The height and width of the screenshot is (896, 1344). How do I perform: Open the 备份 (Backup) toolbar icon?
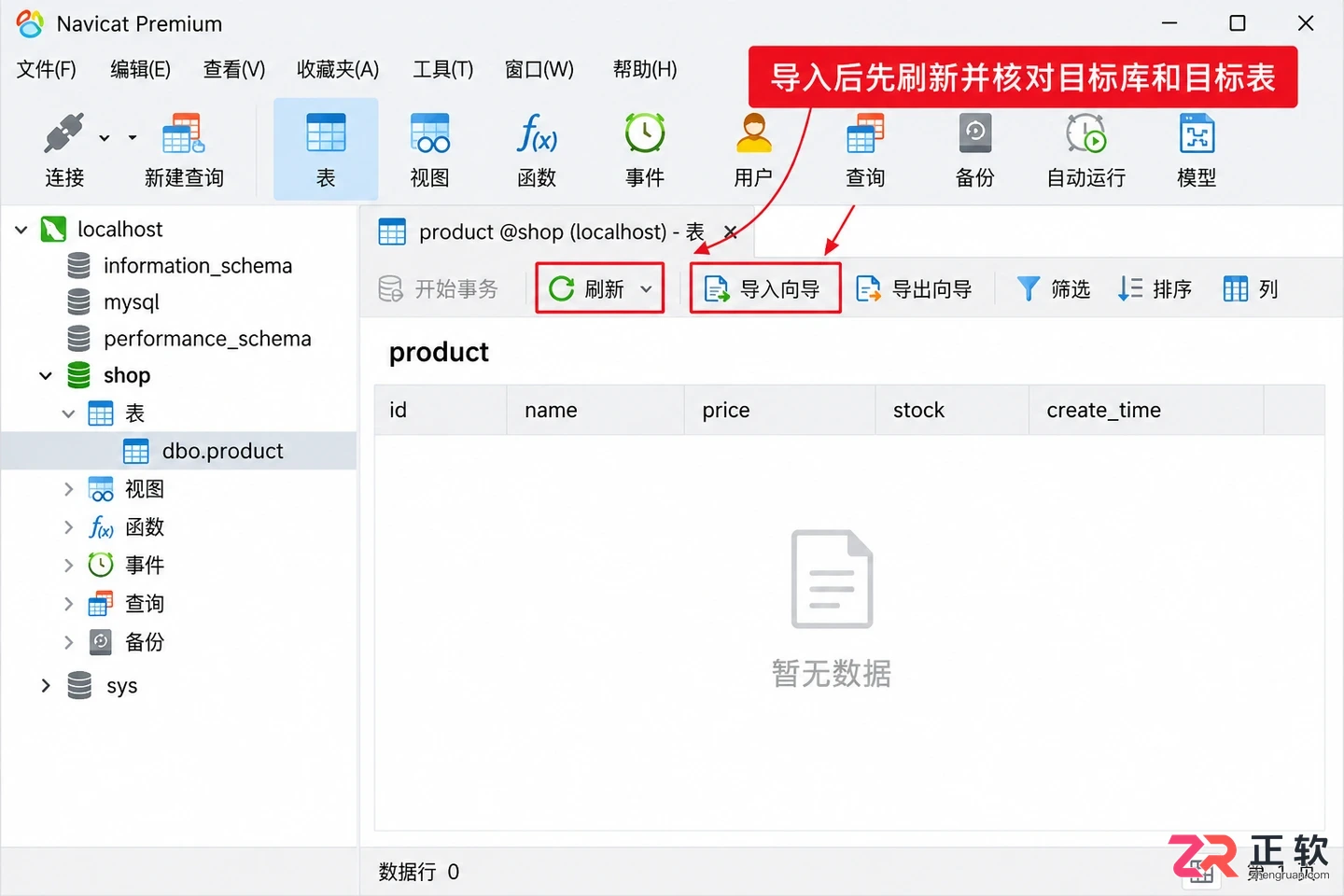point(975,149)
